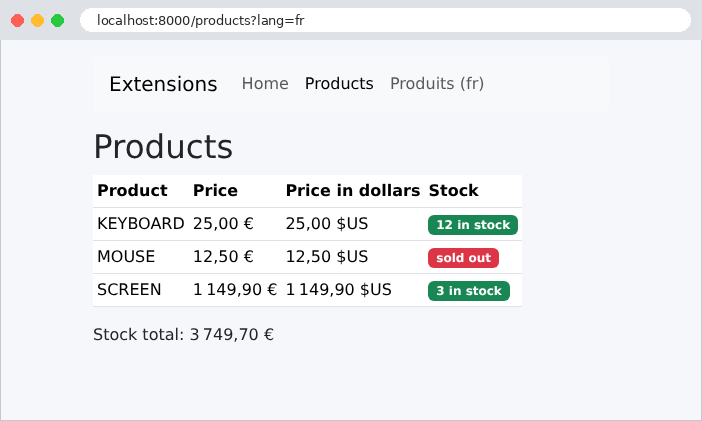The image size is (702, 421).
Task: Click the green maximize window button
Action: pos(57,21)
